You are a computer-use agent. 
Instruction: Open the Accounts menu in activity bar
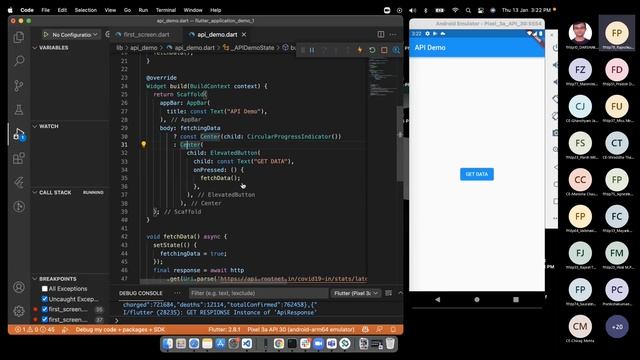19,287
